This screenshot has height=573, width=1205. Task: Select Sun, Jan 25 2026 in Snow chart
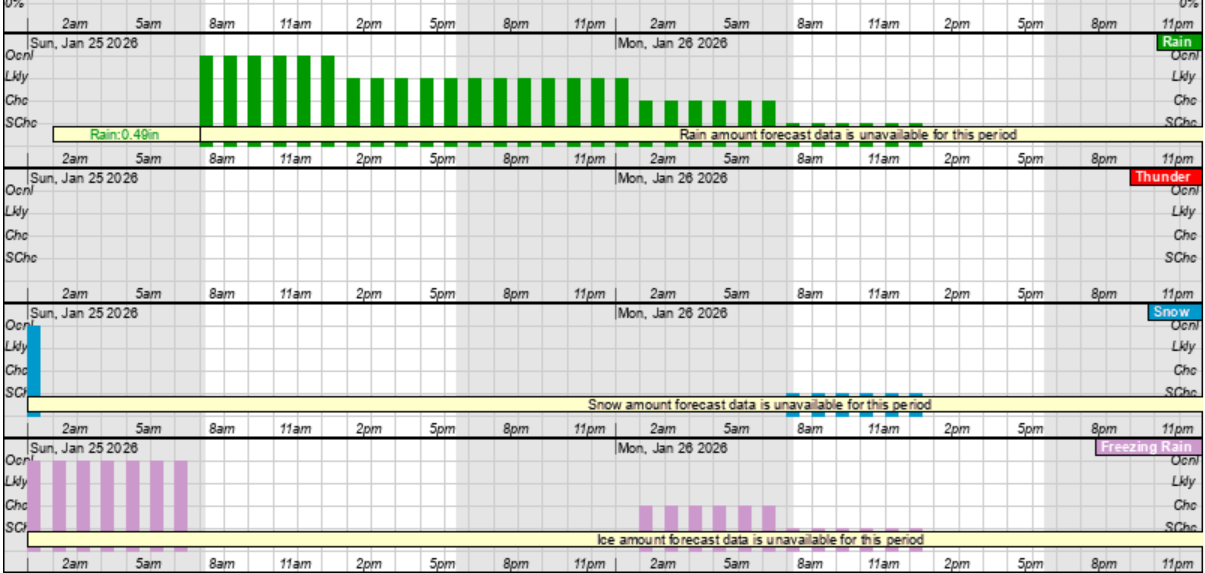(84, 313)
